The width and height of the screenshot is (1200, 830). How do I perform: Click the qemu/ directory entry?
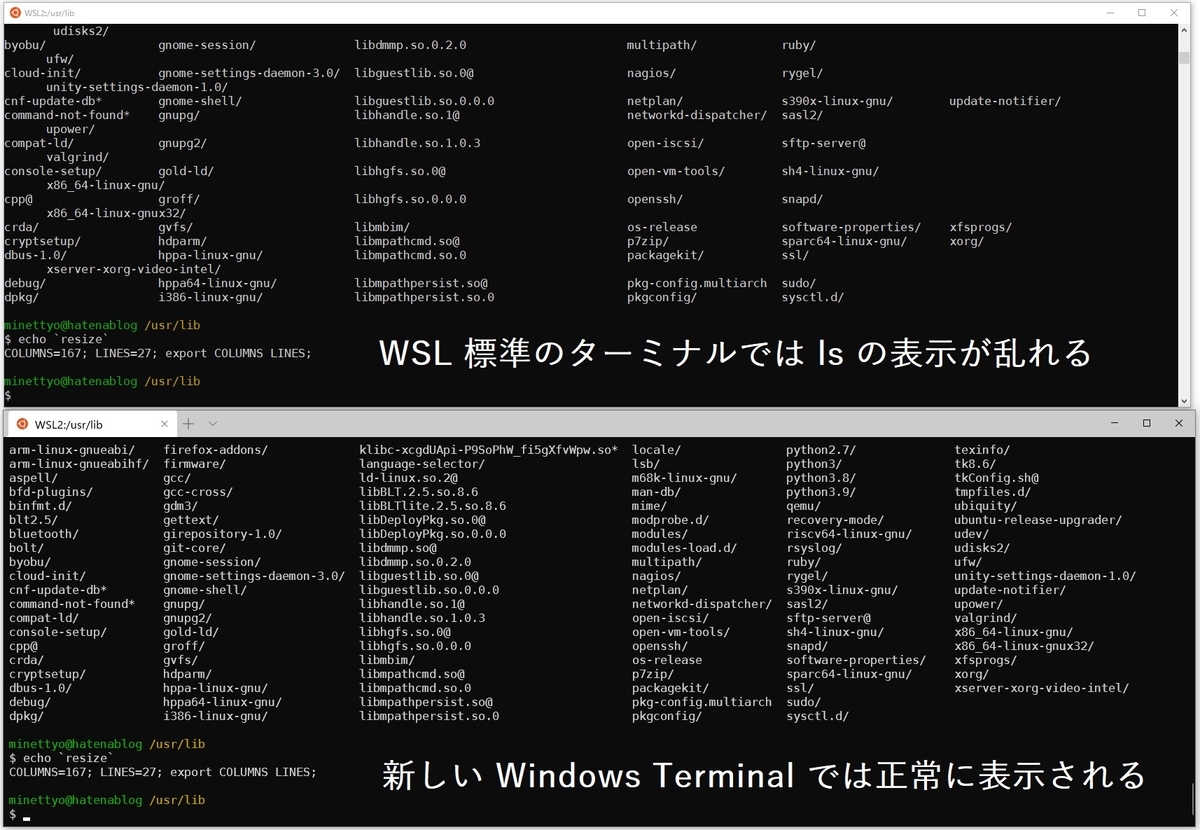[x=803, y=506]
